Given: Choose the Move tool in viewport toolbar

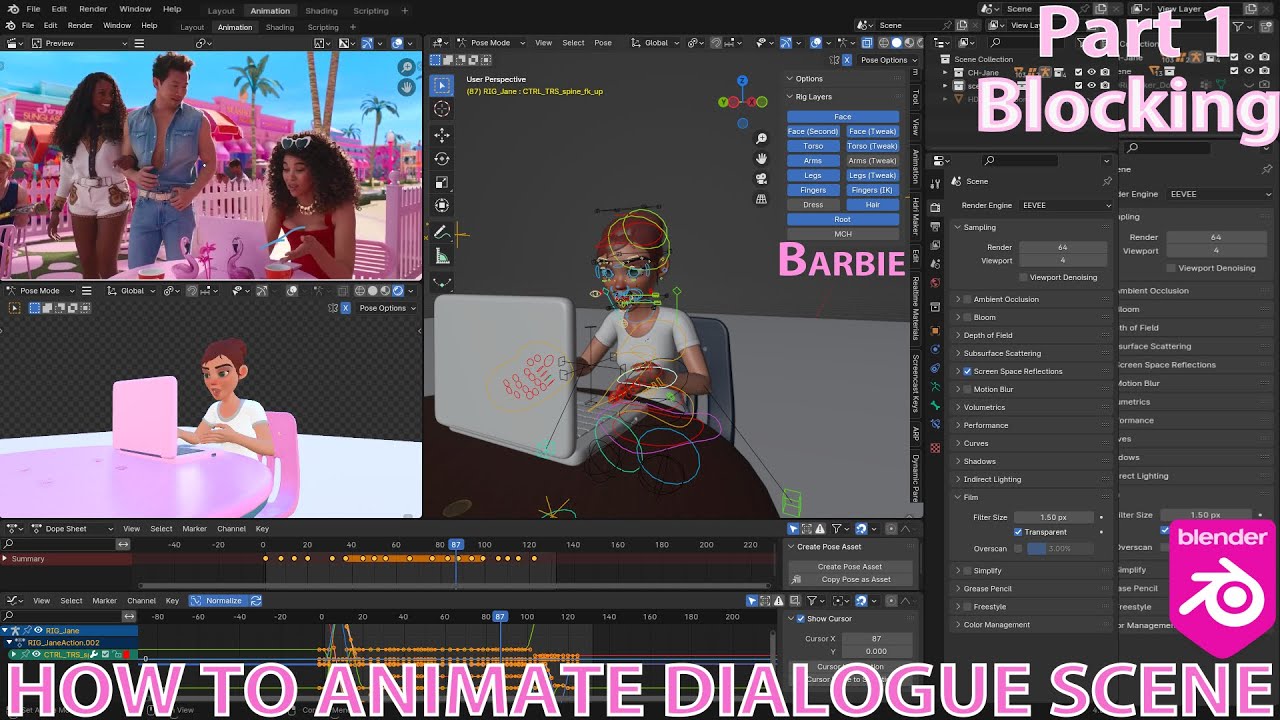Looking at the screenshot, I should (x=442, y=135).
